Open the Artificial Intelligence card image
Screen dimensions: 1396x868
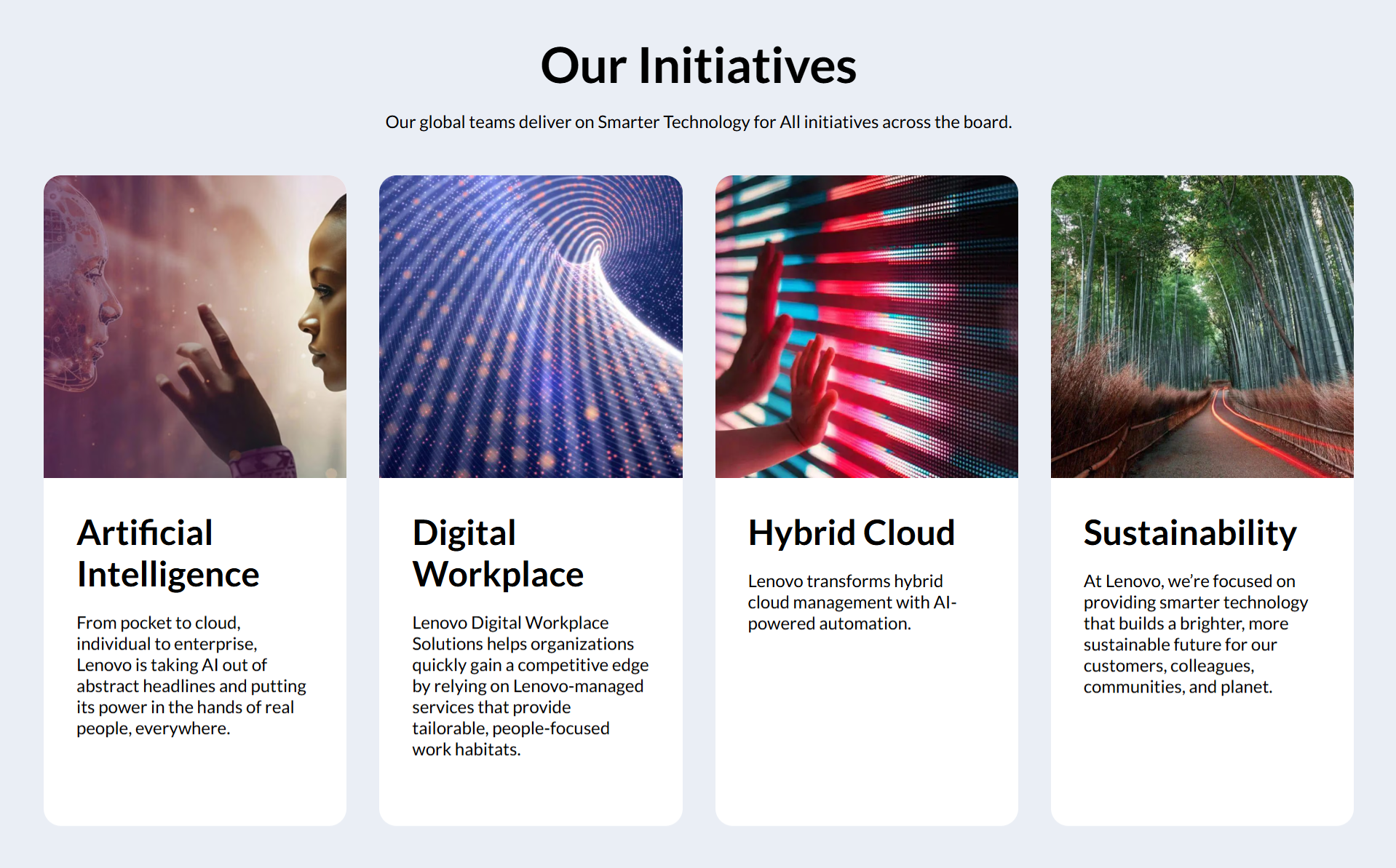coord(195,326)
